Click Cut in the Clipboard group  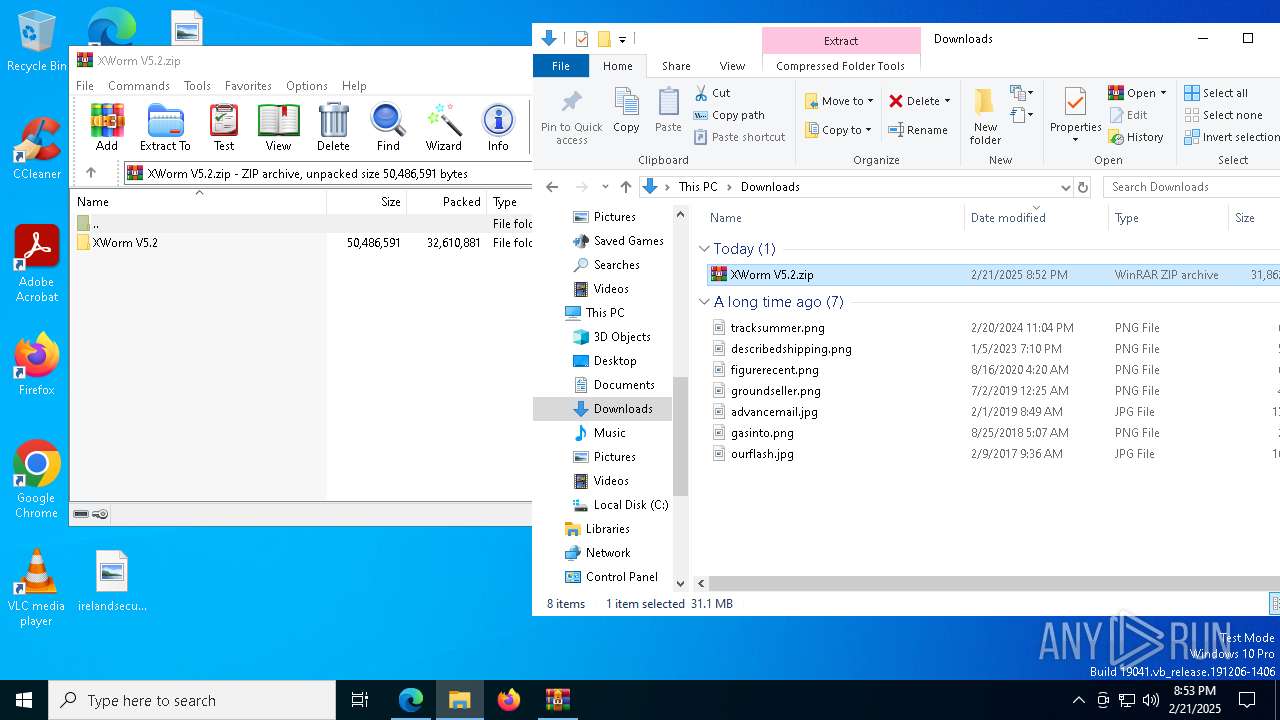[713, 93]
